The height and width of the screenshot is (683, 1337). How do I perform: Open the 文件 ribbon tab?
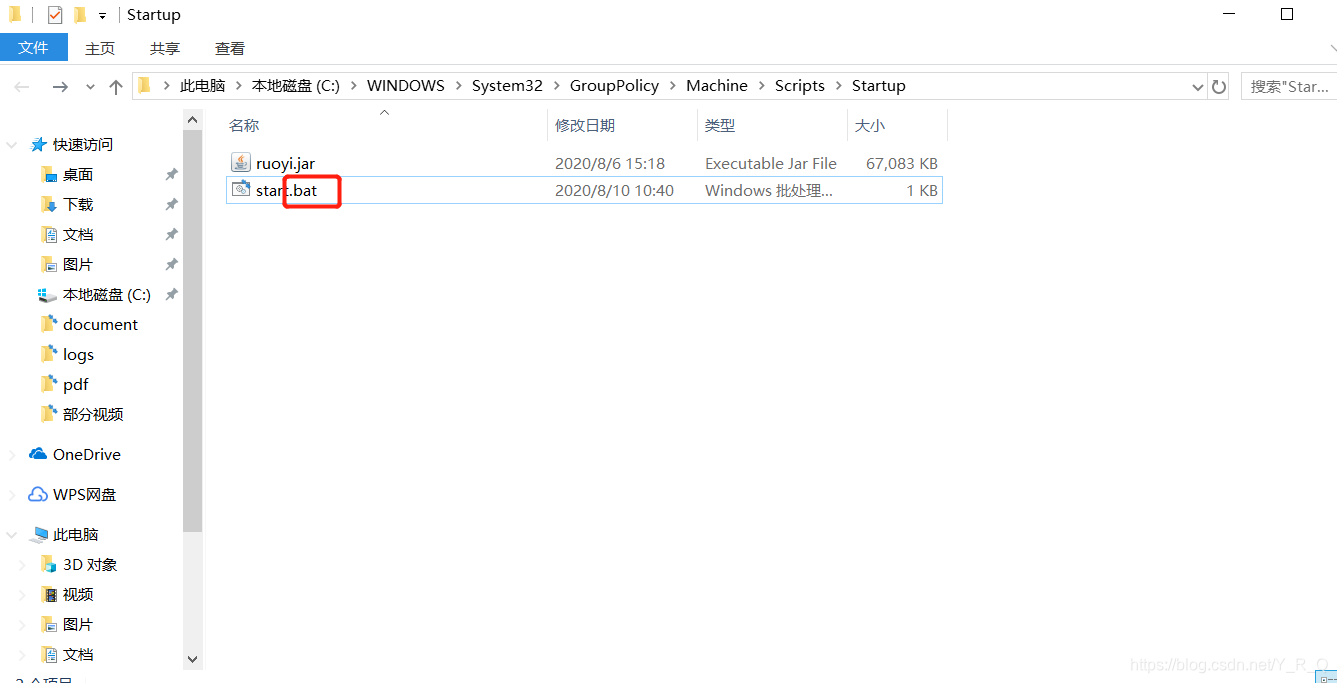[x=34, y=47]
